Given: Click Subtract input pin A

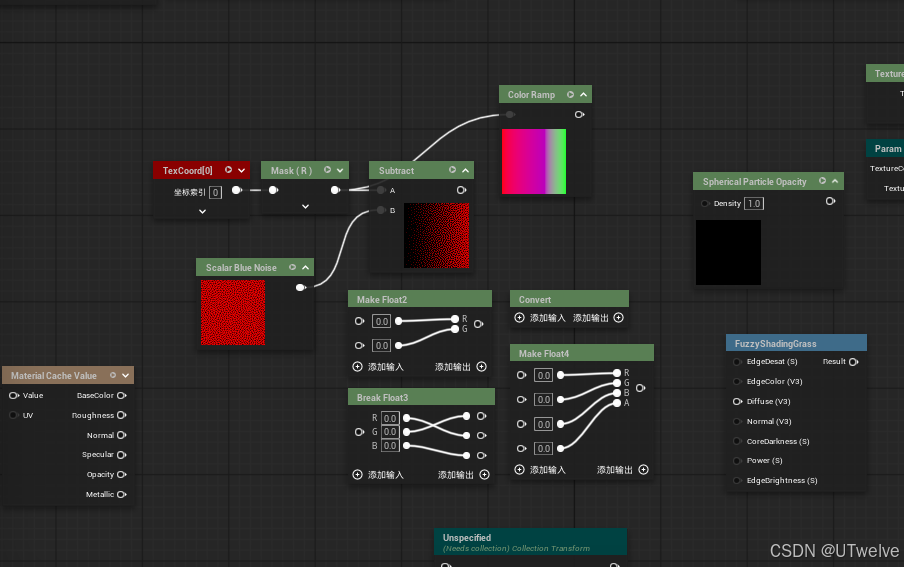Looking at the screenshot, I should [381, 190].
